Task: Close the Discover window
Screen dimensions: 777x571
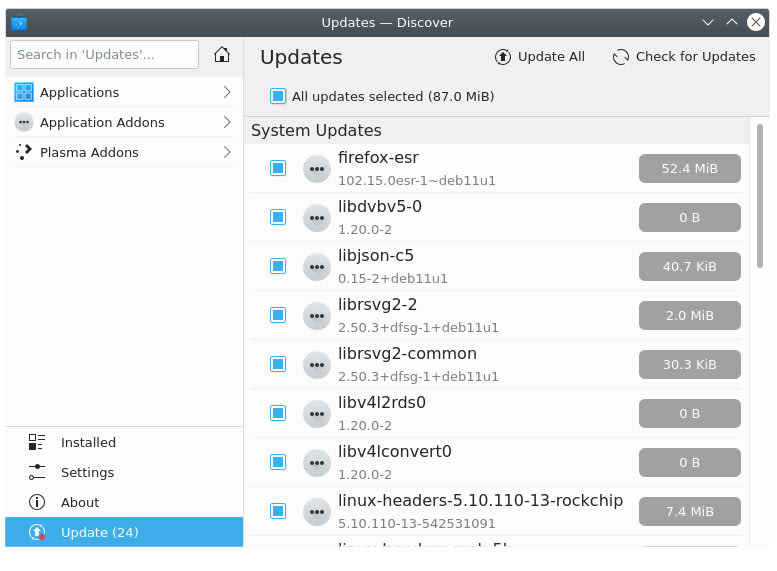Action: (756, 22)
